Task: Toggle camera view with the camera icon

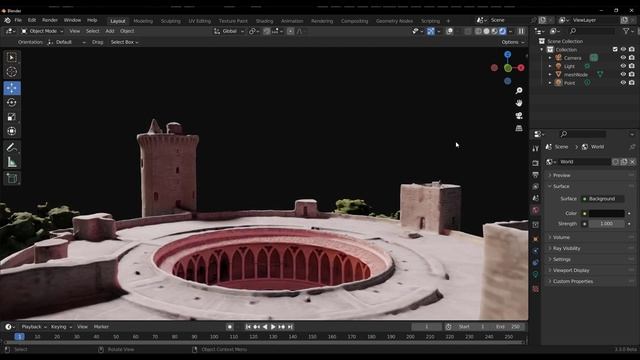Action: (x=519, y=116)
